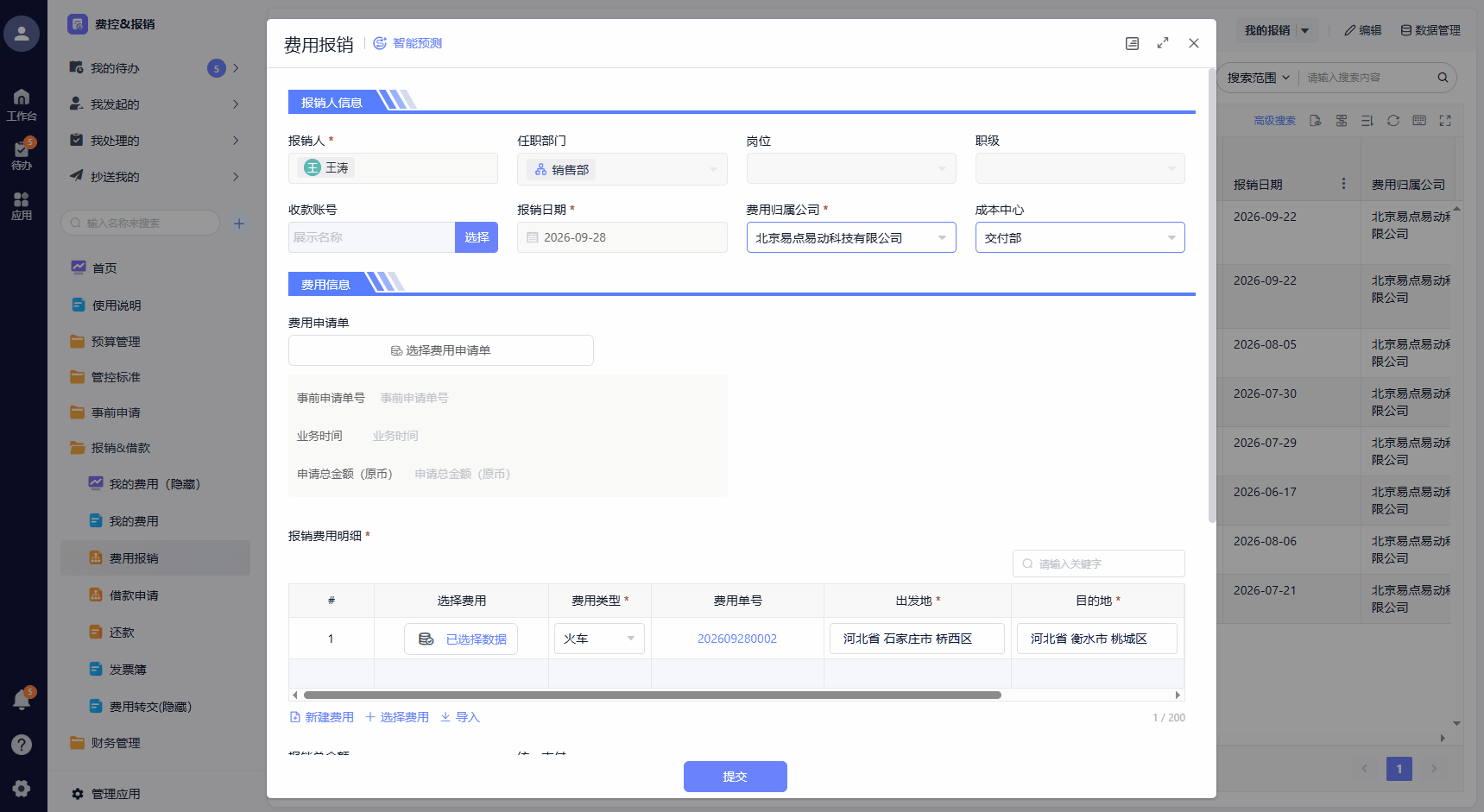Select the 还款 menu item
1484x812 pixels.
[155, 633]
